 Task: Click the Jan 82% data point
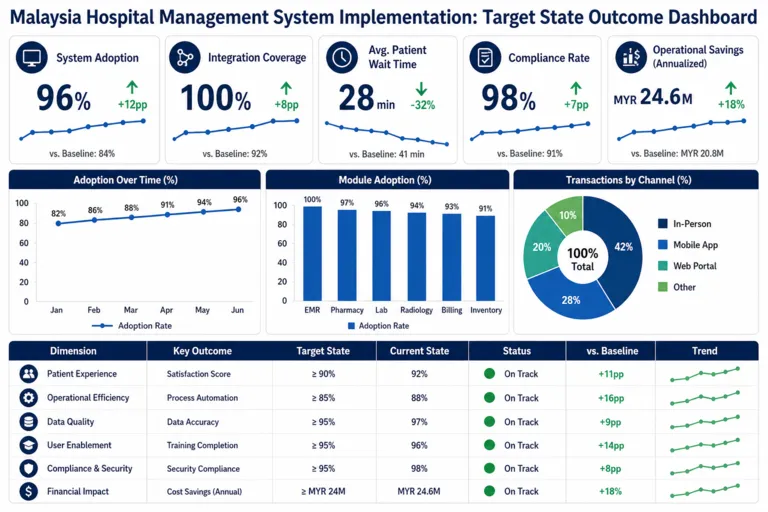point(58,223)
